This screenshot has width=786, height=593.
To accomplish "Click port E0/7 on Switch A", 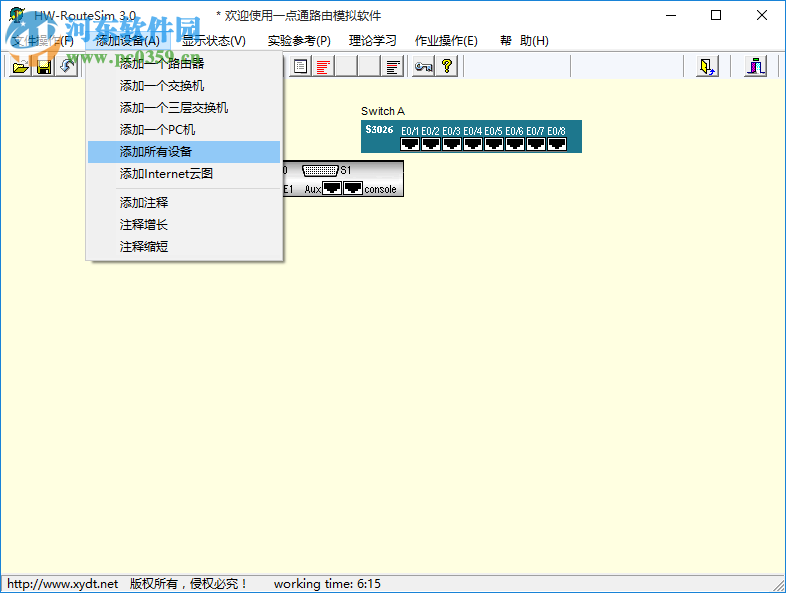I will (536, 144).
